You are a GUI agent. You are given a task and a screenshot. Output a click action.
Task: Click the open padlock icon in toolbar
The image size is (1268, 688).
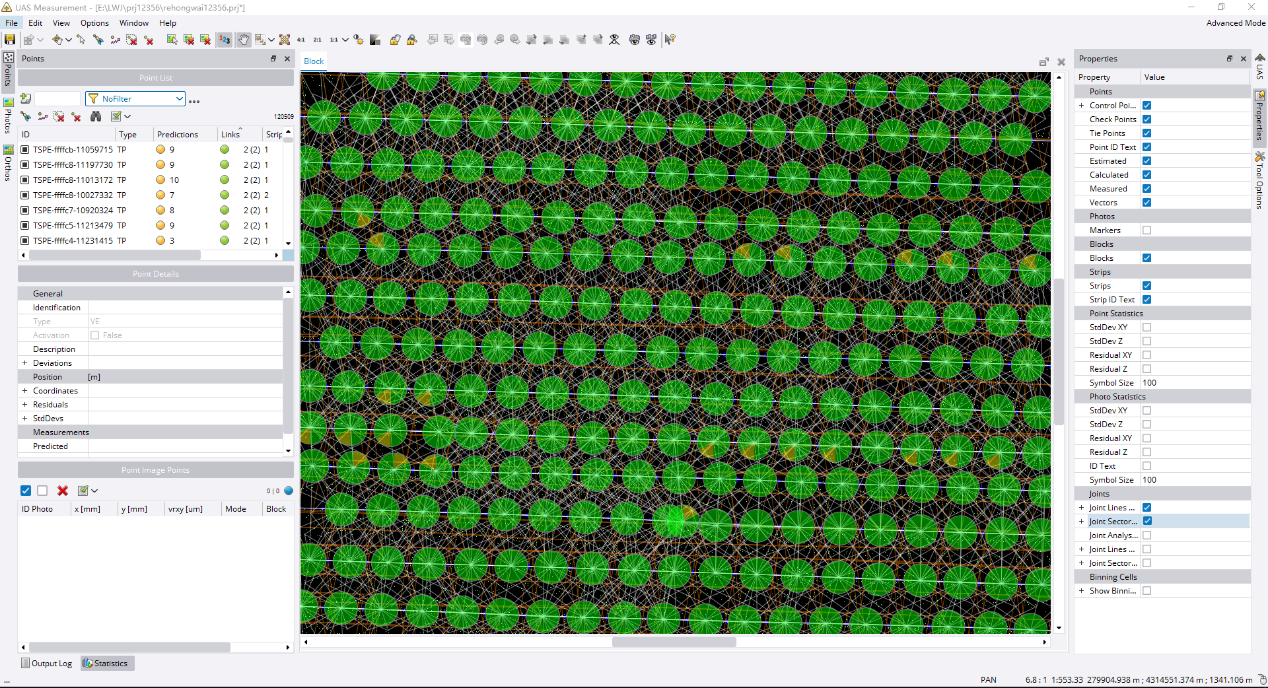coord(395,40)
